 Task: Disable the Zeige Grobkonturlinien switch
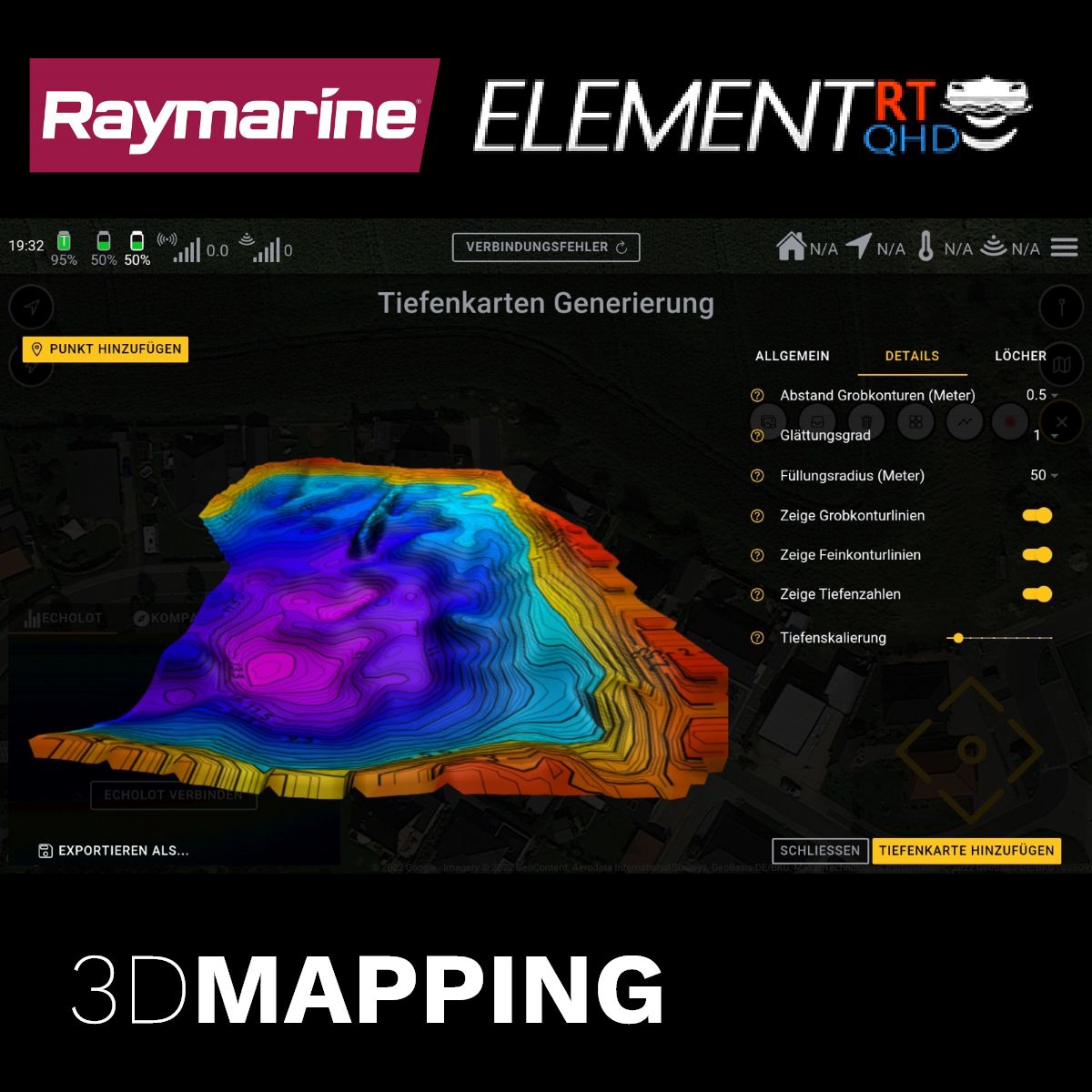pos(1037,516)
